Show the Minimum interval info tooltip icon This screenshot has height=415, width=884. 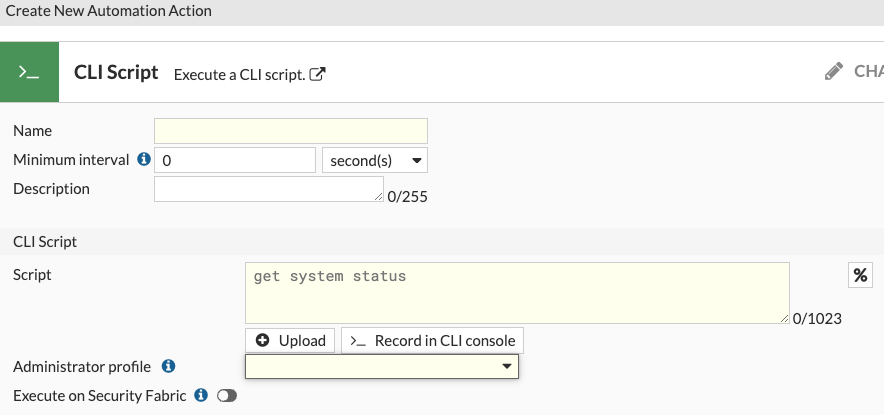pyautogui.click(x=143, y=159)
